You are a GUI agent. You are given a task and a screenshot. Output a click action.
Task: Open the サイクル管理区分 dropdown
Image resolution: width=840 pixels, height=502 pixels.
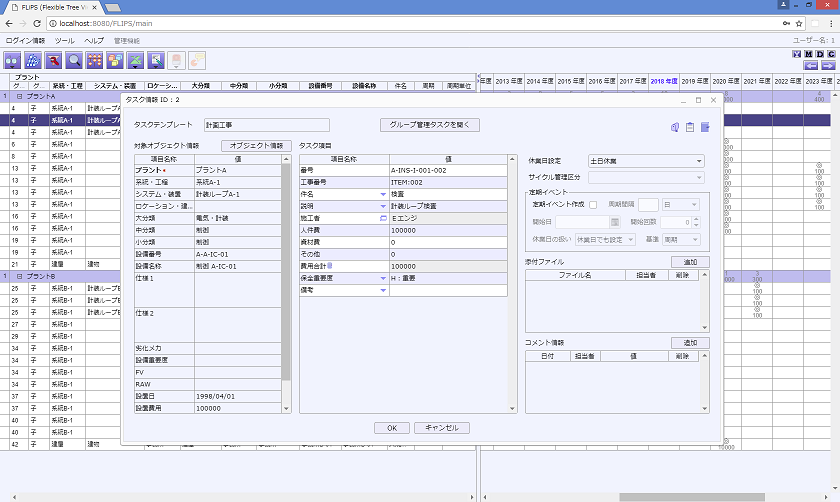[646, 177]
